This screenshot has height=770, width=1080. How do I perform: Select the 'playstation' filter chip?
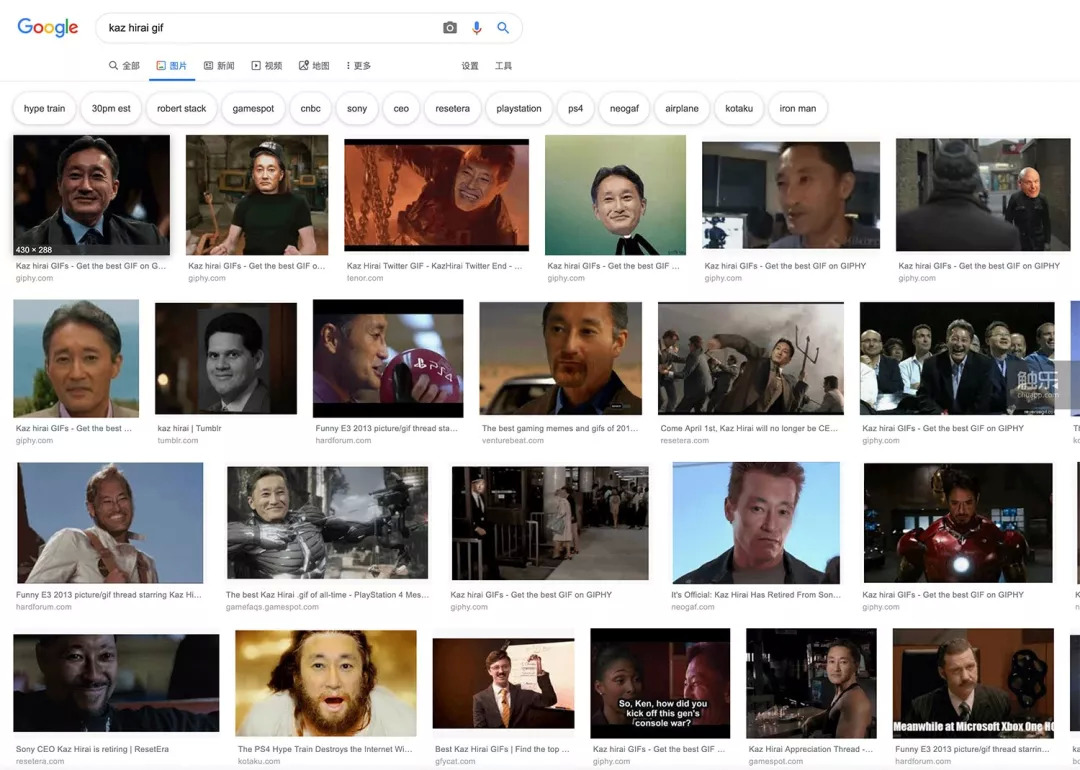tap(519, 109)
